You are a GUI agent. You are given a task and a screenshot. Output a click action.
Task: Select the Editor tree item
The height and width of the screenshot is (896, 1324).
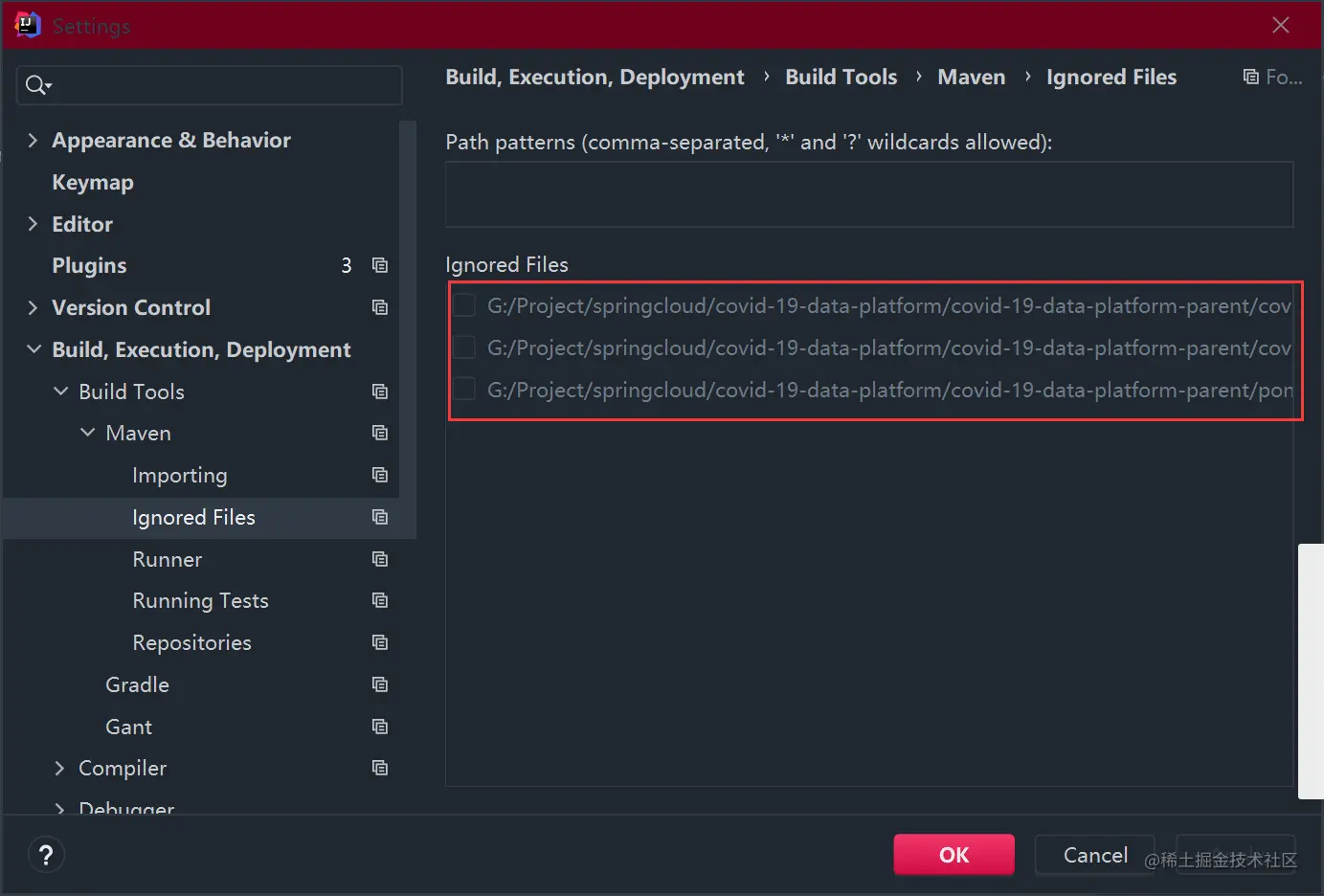[82, 224]
